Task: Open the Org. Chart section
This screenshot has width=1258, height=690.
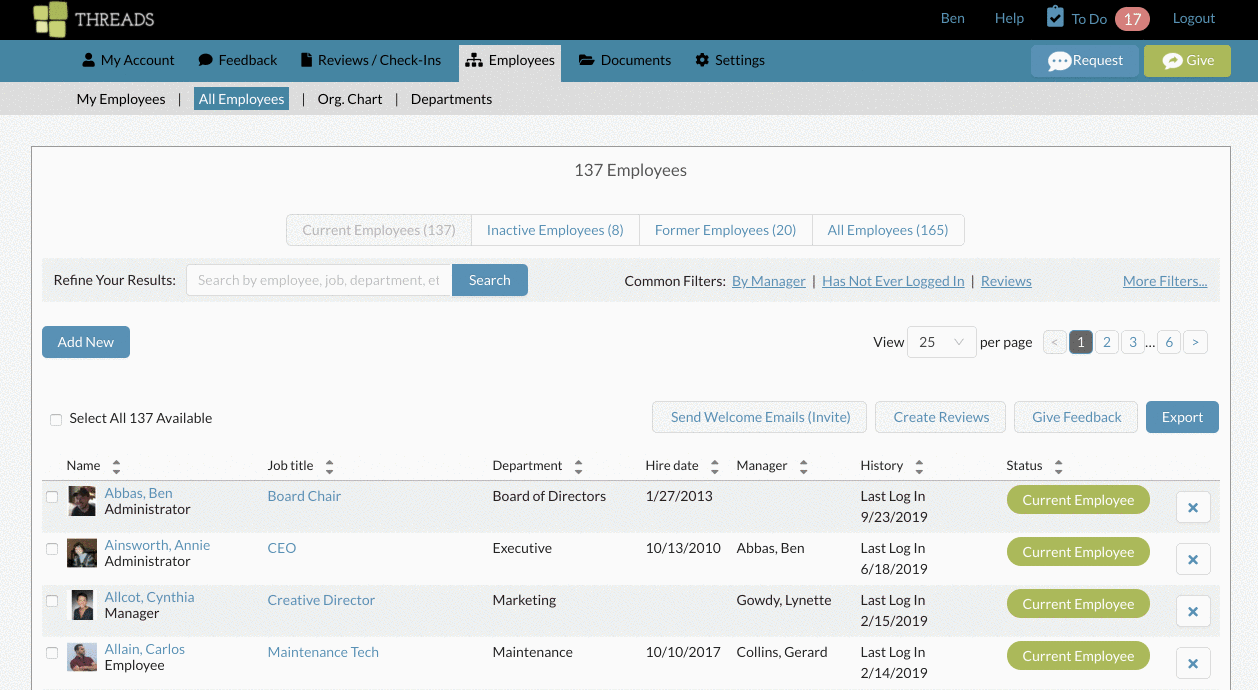Action: pyautogui.click(x=349, y=99)
